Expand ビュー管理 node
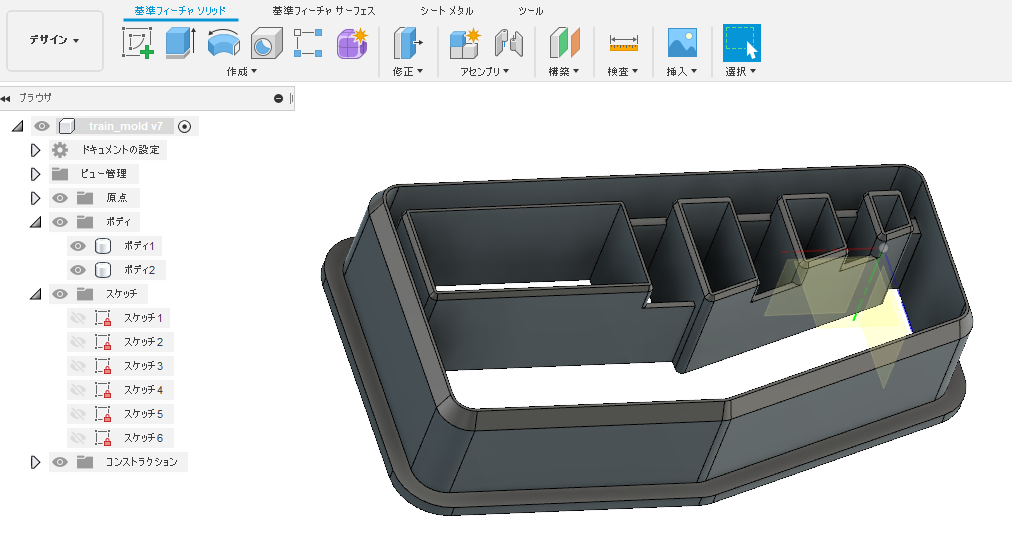 [x=35, y=174]
